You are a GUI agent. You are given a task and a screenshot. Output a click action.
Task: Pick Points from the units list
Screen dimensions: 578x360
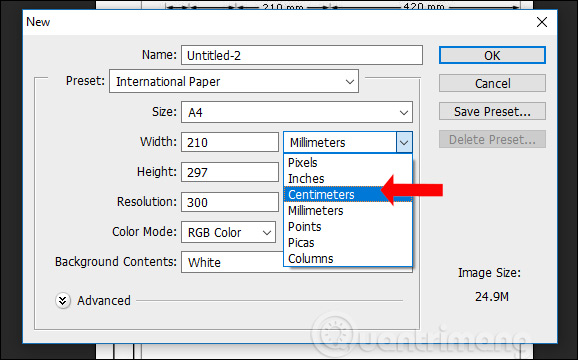[348, 227]
